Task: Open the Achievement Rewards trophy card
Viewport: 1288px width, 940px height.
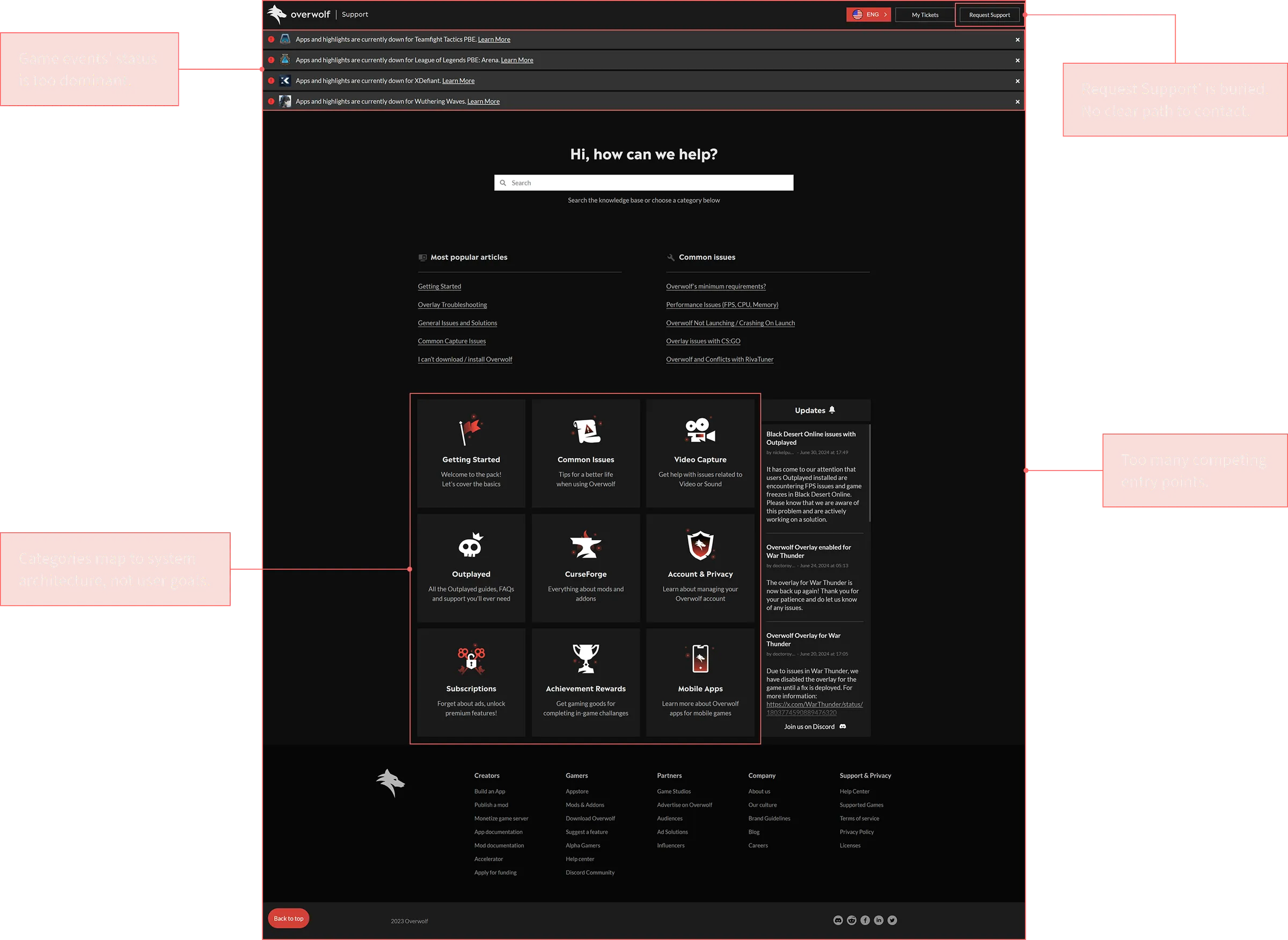Action: point(586,682)
